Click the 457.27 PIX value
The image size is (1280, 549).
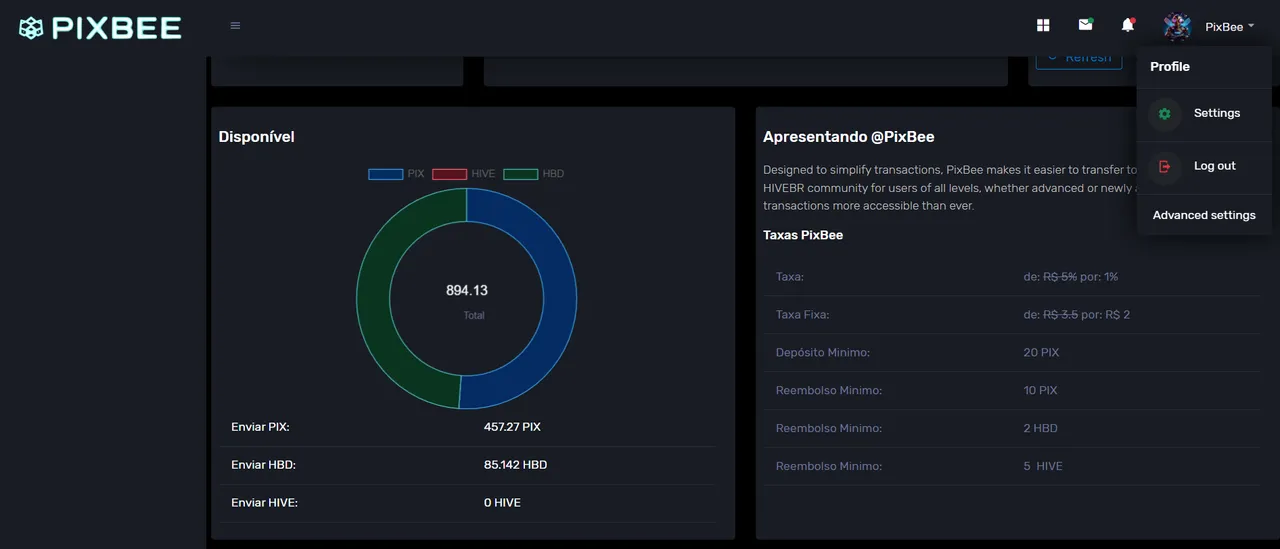coord(512,427)
